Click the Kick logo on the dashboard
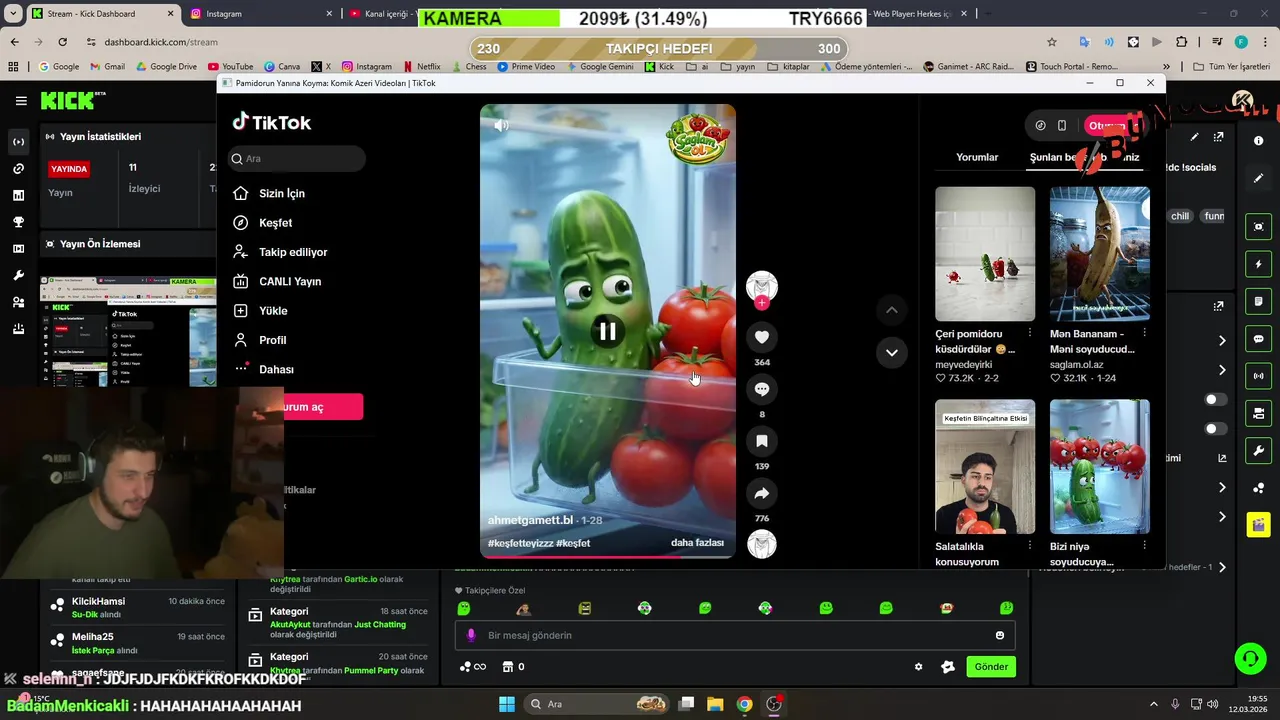Image resolution: width=1280 pixels, height=720 pixels. tap(69, 100)
